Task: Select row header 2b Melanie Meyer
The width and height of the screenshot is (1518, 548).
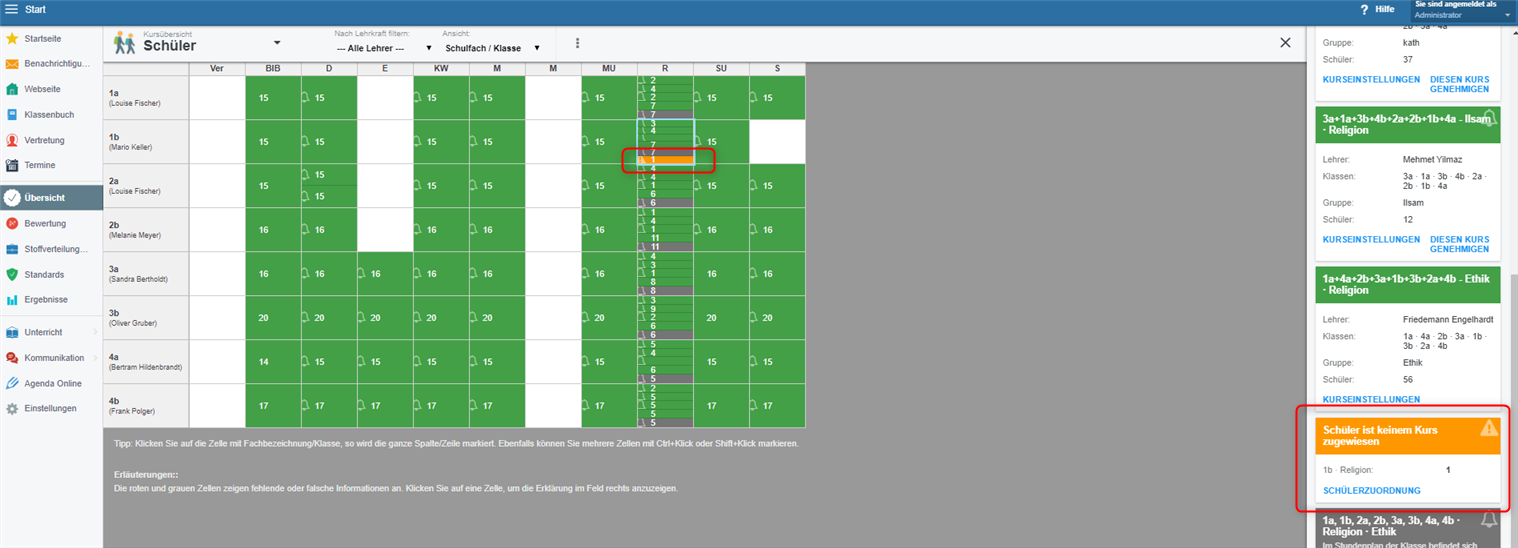Action: click(x=146, y=230)
